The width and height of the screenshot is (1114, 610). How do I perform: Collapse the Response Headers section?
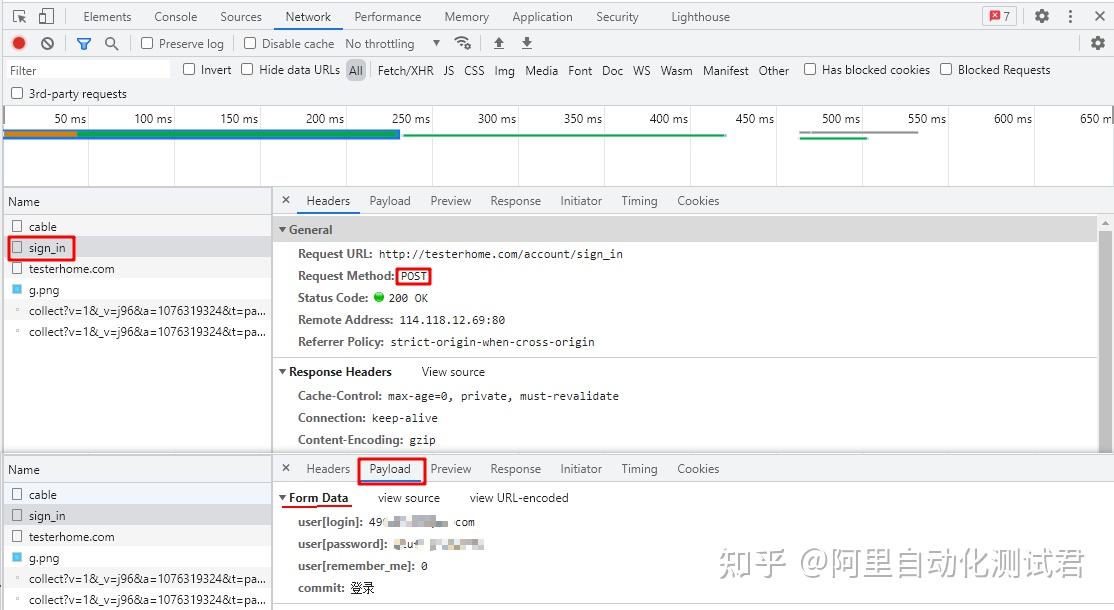point(282,371)
